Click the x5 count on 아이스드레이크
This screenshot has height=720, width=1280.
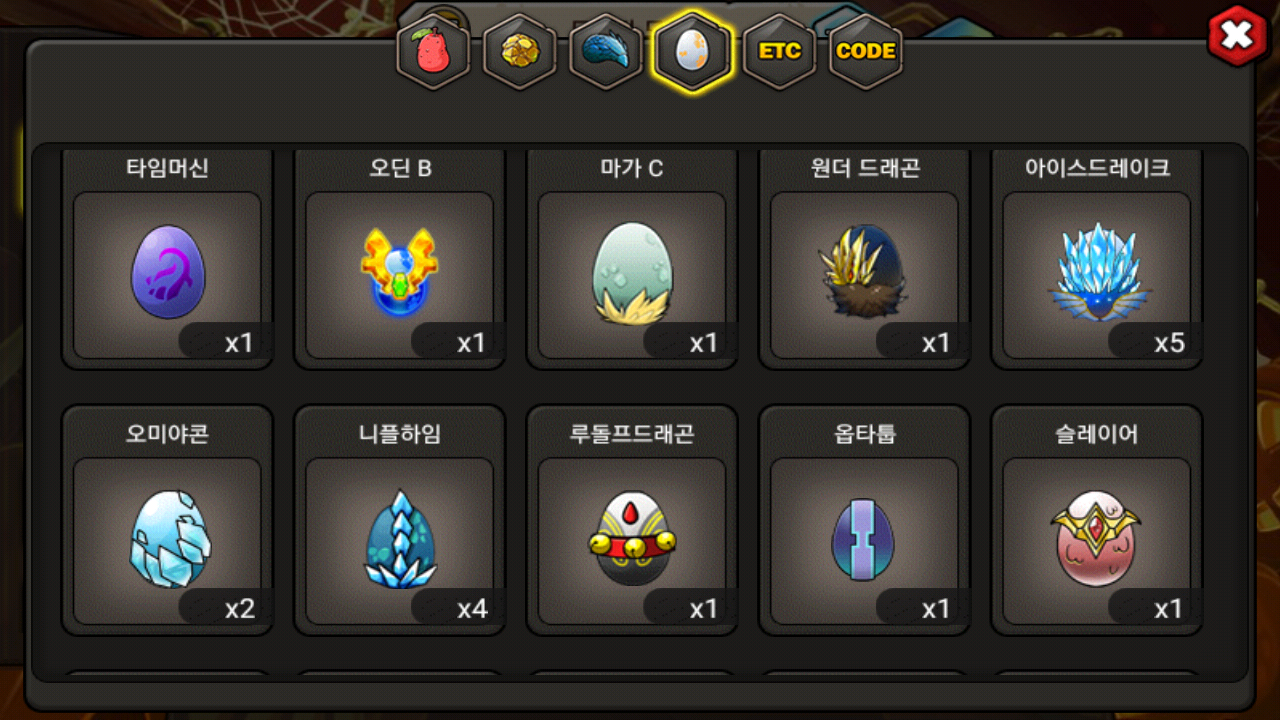[x=1169, y=343]
